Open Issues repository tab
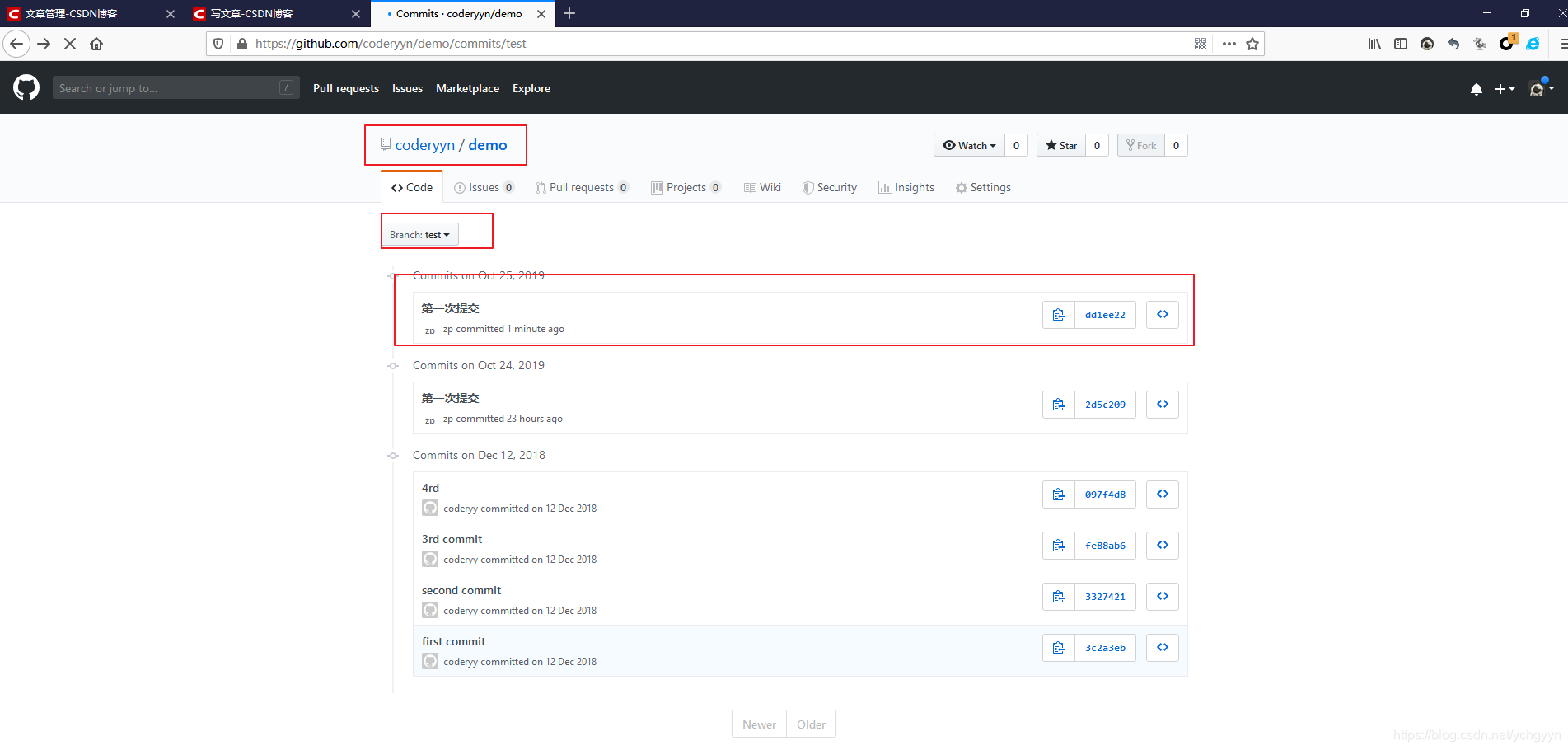This screenshot has width=1568, height=750. click(484, 187)
